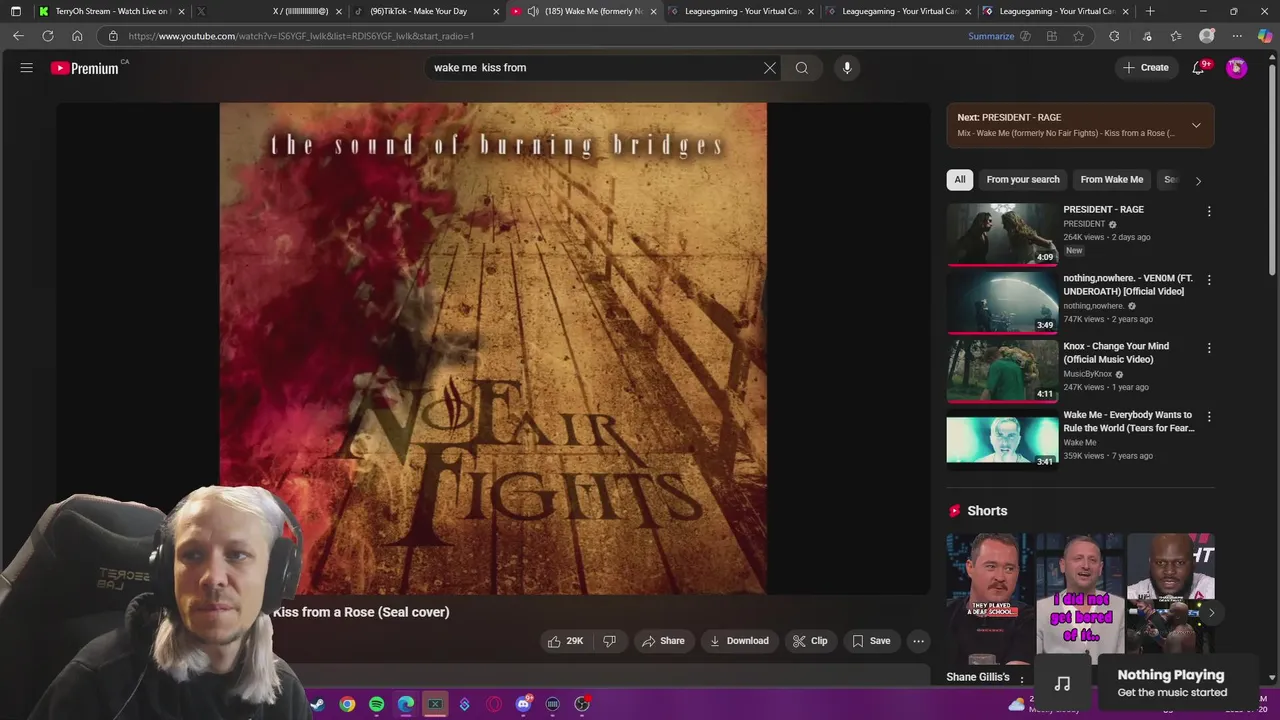
Task: Switch to the first Leaguegaming tab
Action: [742, 11]
